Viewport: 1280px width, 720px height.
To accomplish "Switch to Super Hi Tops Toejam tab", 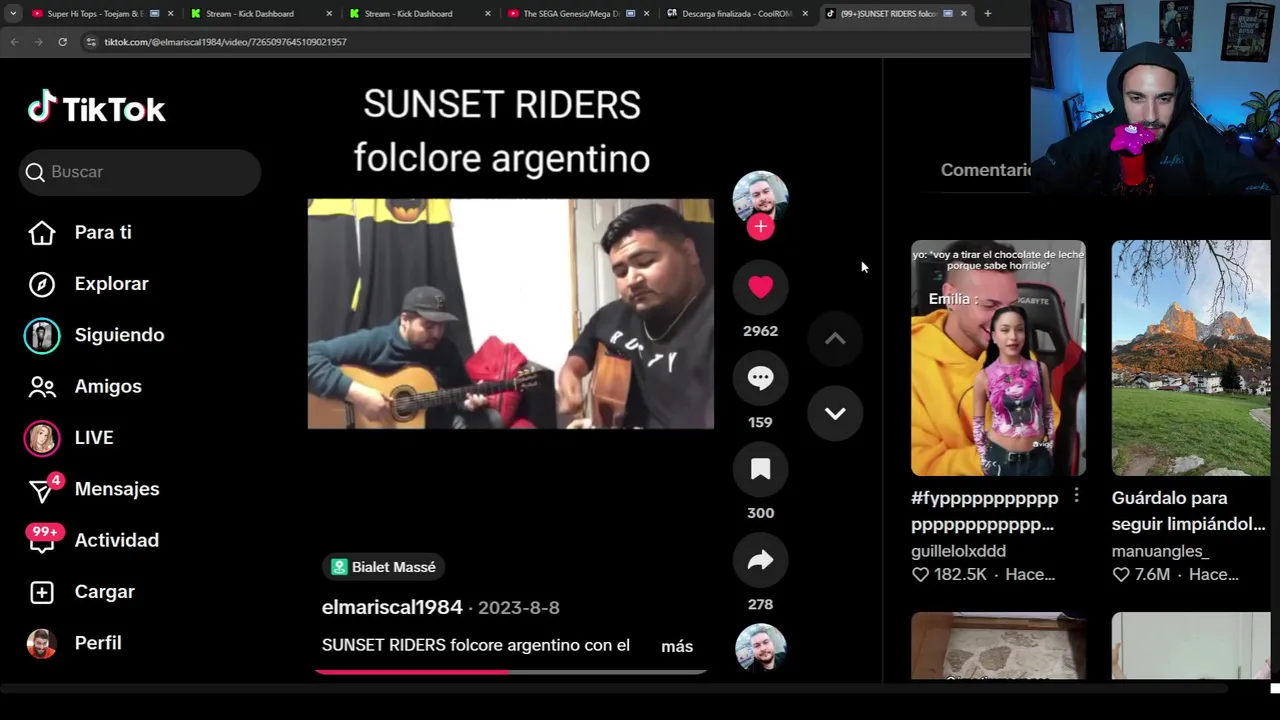I will 95,14.
